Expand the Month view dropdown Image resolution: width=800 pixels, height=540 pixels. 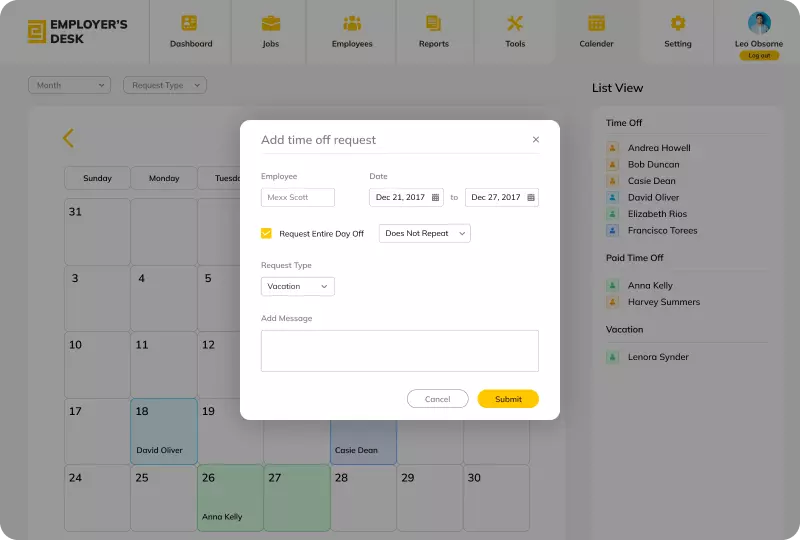[x=69, y=85]
